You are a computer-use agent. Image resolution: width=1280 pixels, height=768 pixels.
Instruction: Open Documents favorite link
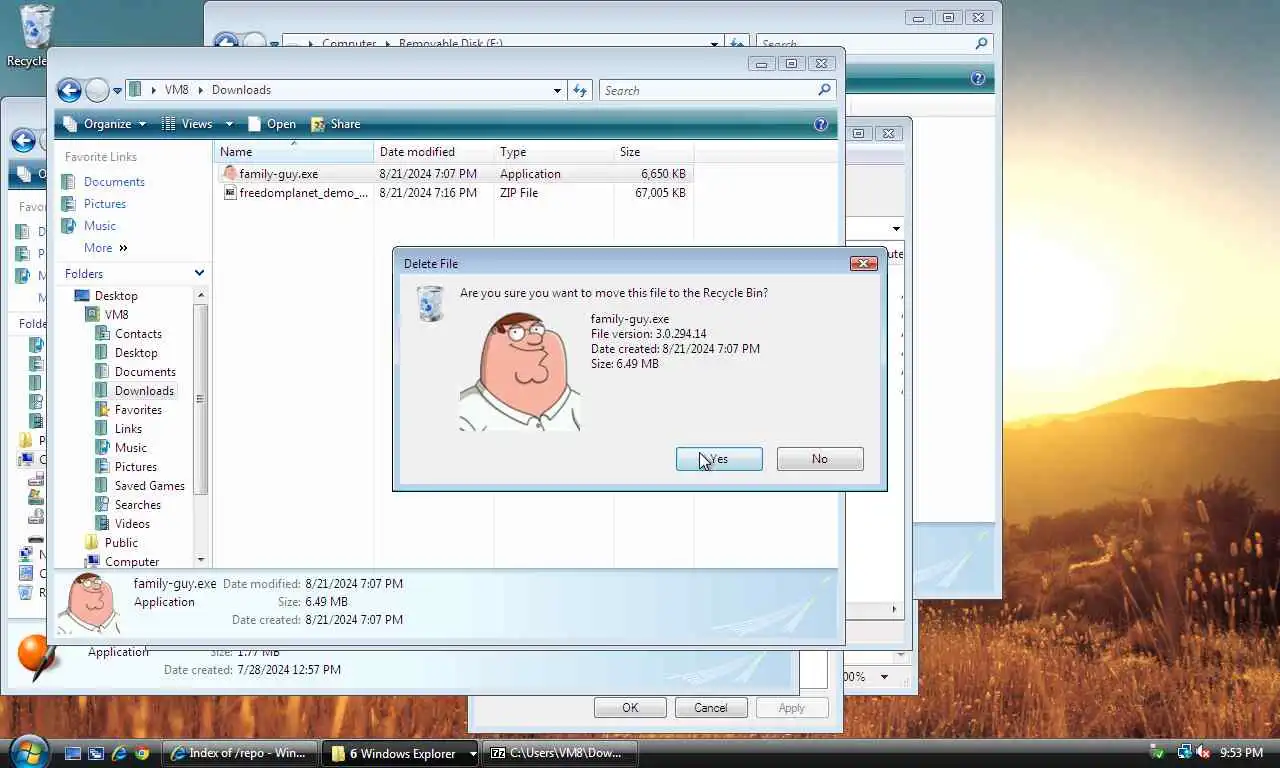114,182
